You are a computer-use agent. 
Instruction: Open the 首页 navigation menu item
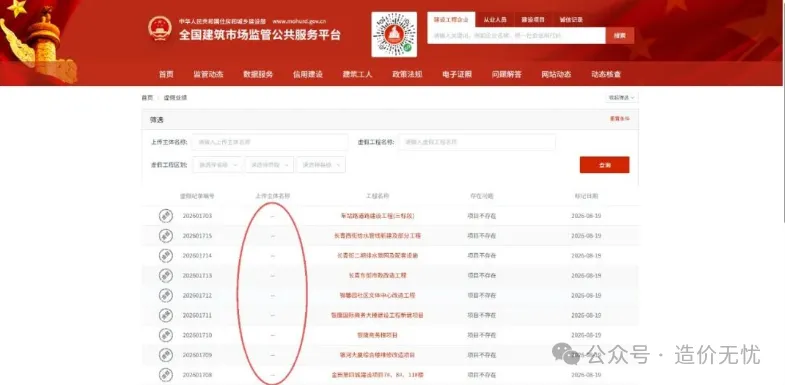(166, 75)
